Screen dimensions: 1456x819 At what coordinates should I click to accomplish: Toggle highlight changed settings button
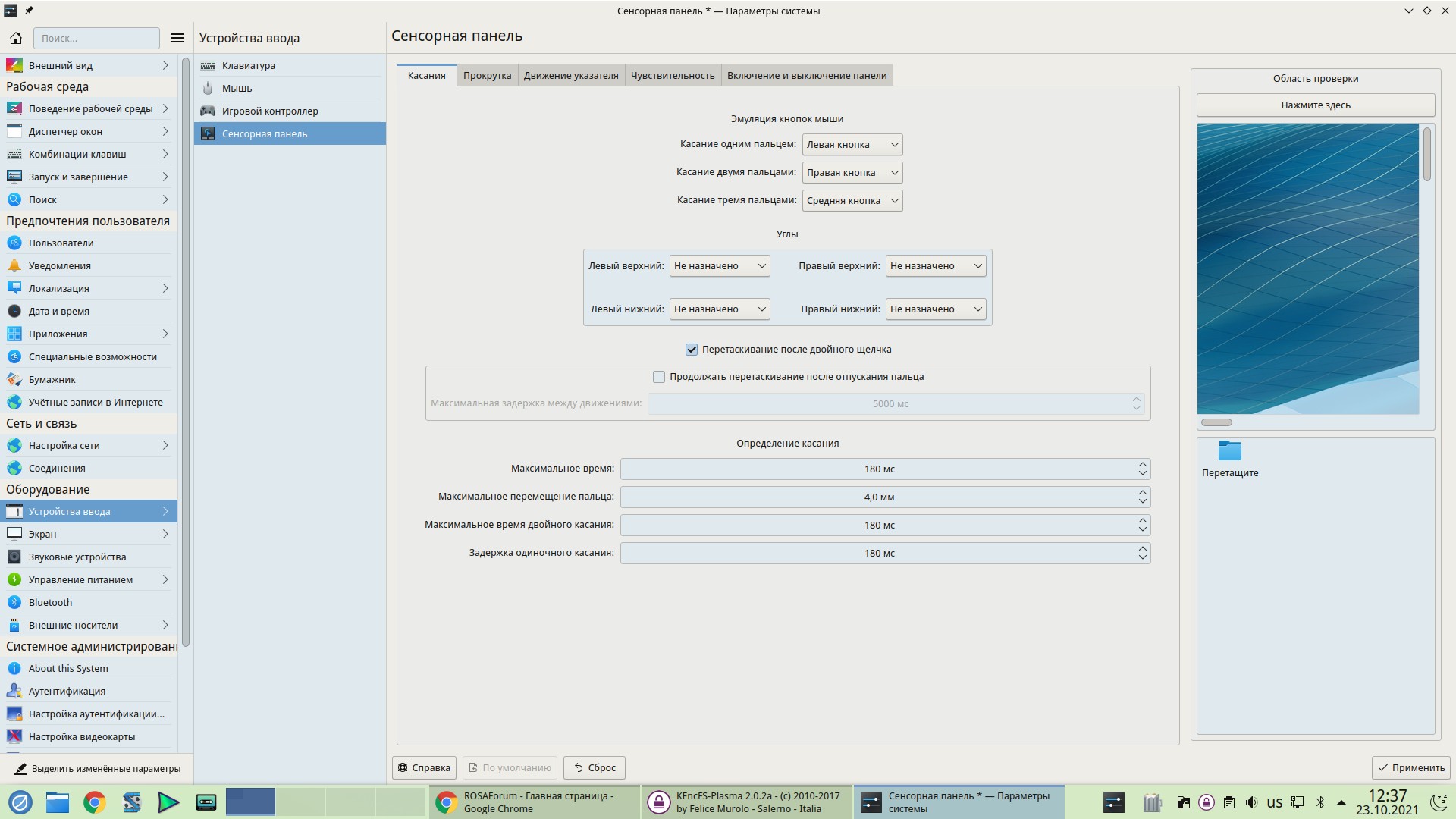pos(97,768)
